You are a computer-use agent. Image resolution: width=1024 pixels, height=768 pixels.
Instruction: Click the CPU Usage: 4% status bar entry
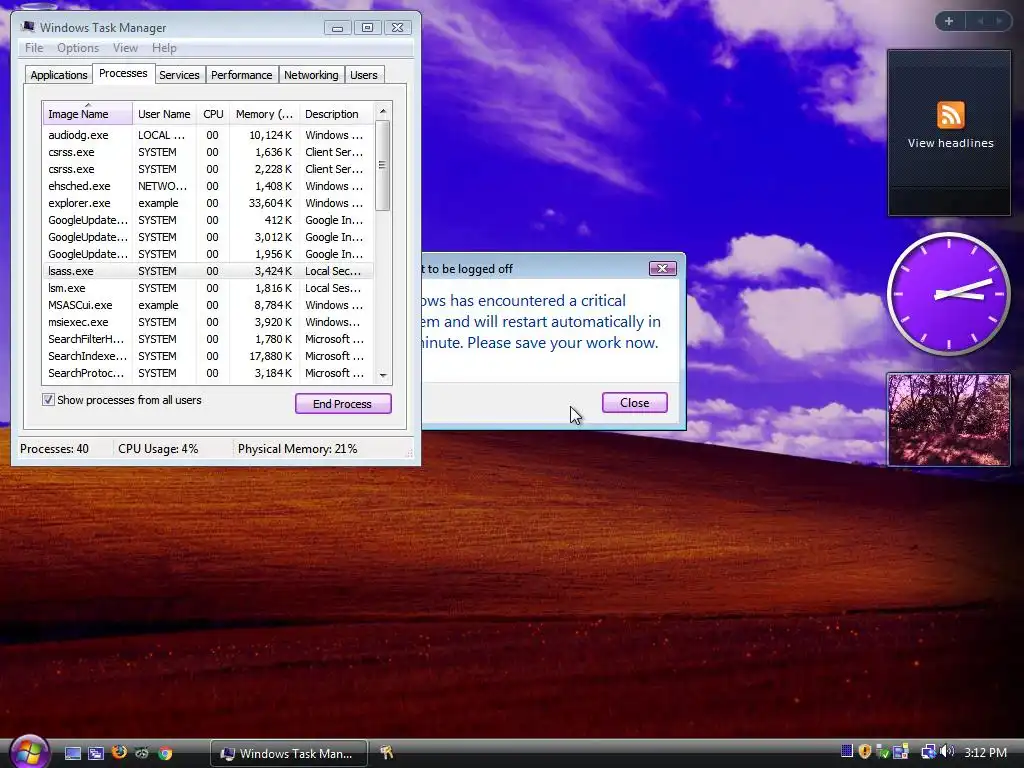tap(158, 449)
